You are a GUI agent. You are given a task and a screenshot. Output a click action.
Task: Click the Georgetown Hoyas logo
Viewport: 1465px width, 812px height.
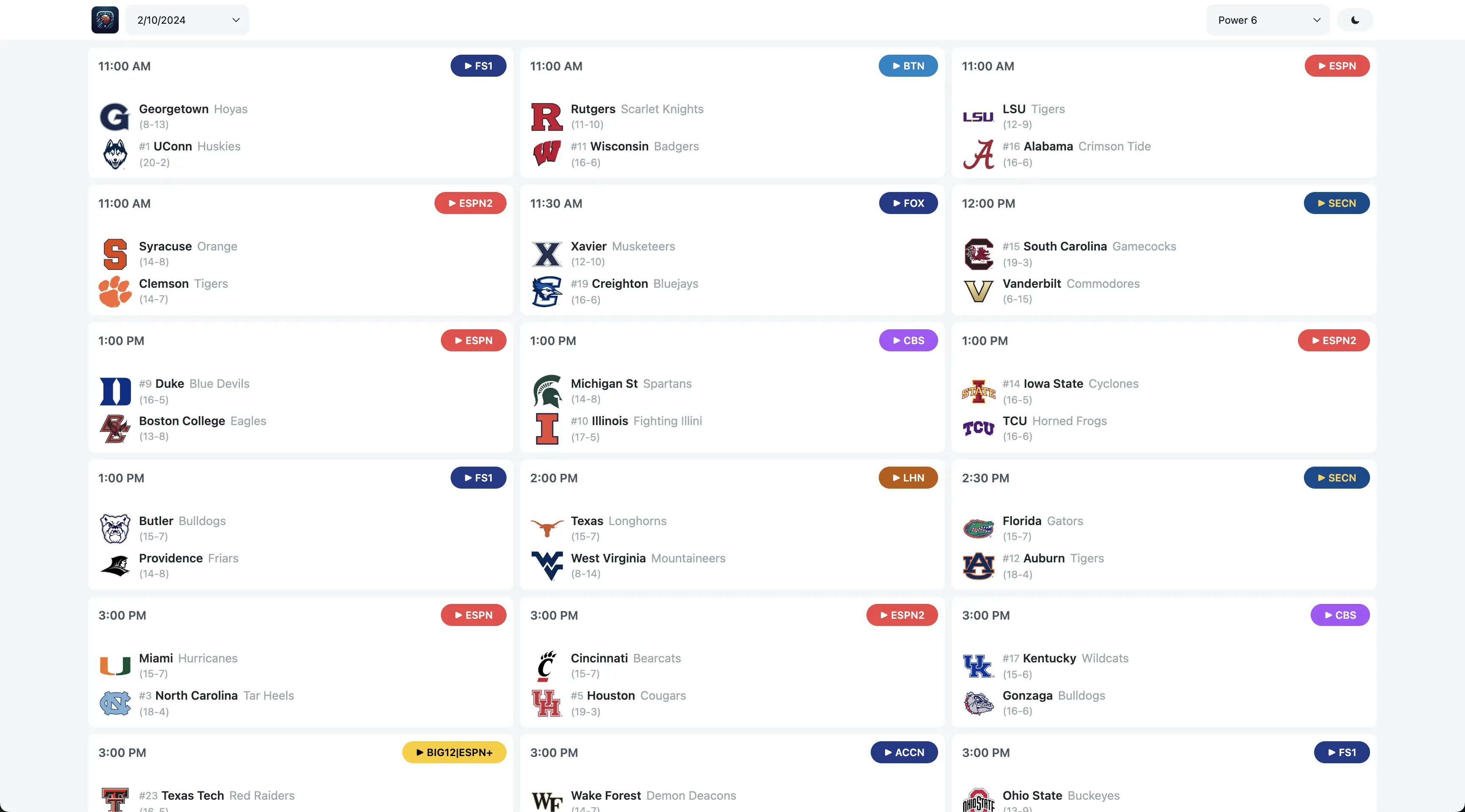[x=115, y=116]
